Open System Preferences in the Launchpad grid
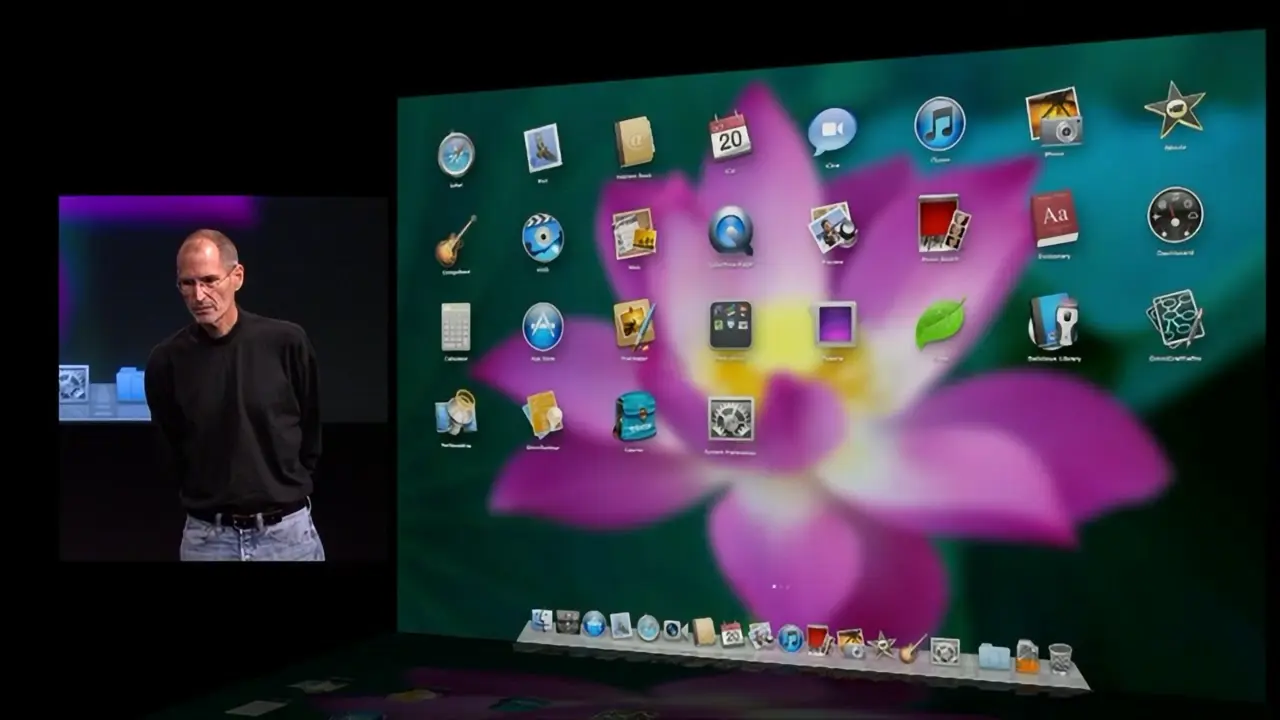The image size is (1280, 720). click(x=731, y=419)
